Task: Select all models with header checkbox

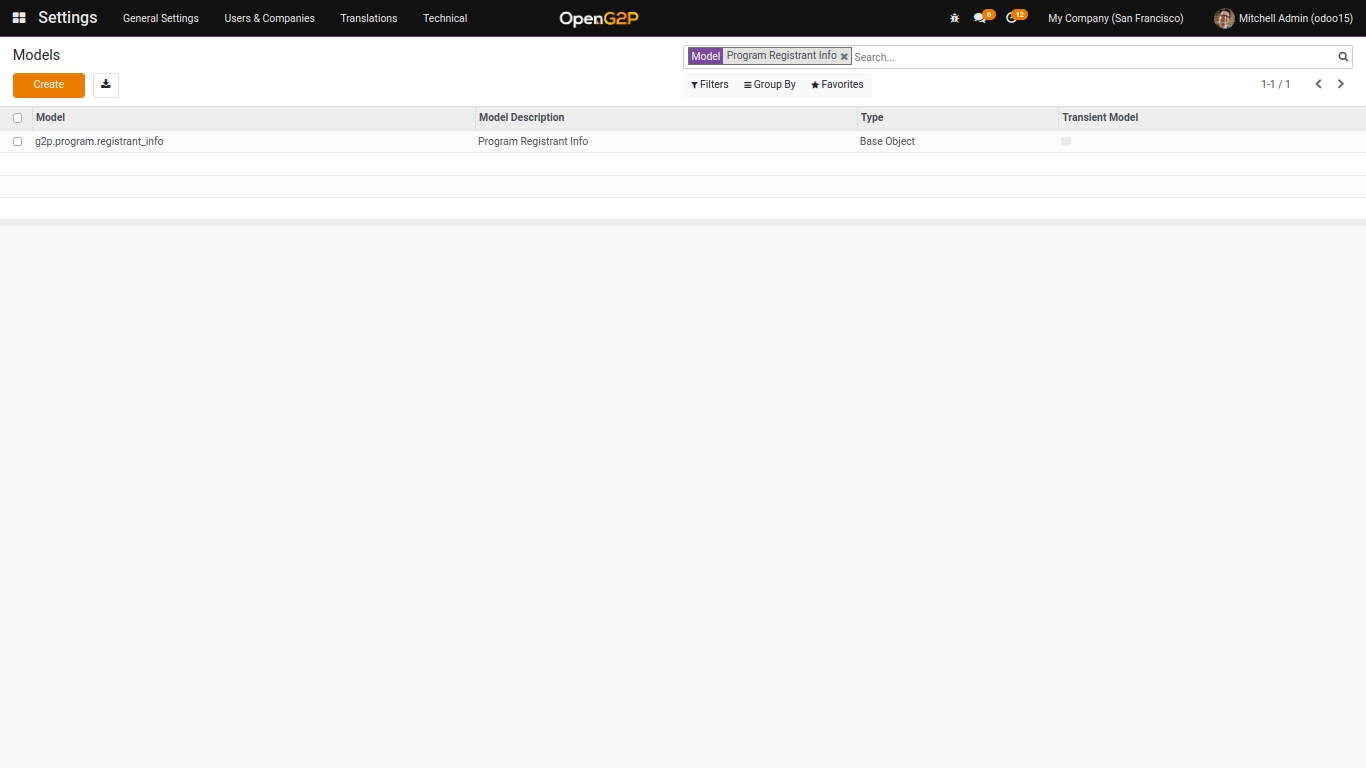Action: [x=17, y=118]
